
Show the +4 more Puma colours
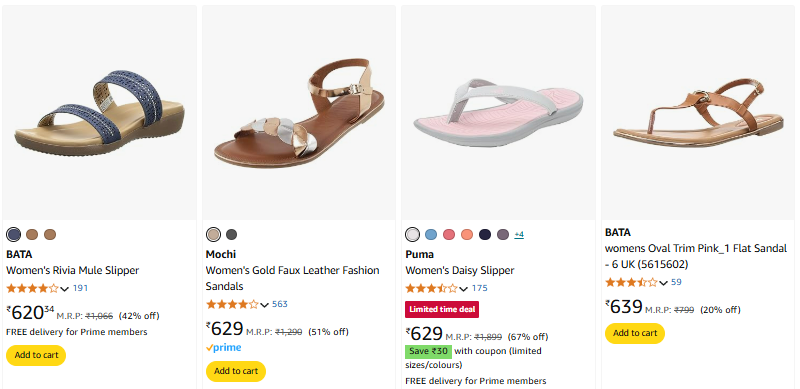[x=519, y=235]
